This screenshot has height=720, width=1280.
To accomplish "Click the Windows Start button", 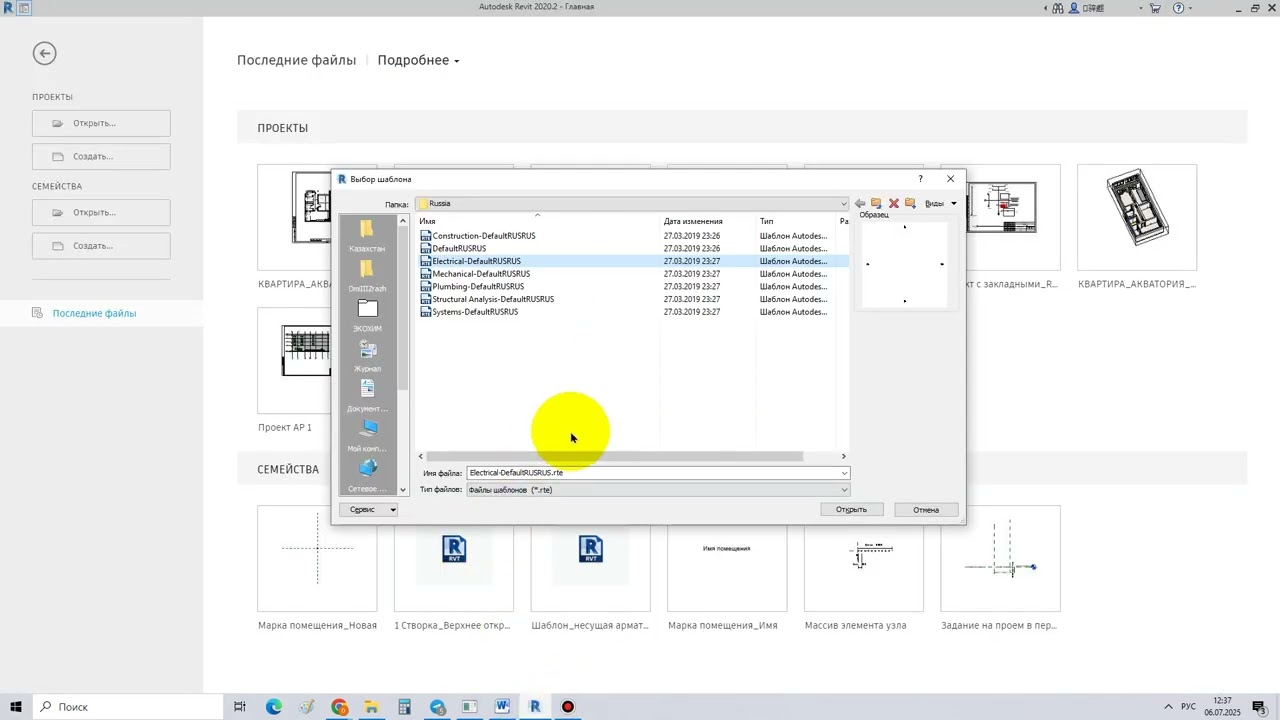I will click(x=16, y=707).
